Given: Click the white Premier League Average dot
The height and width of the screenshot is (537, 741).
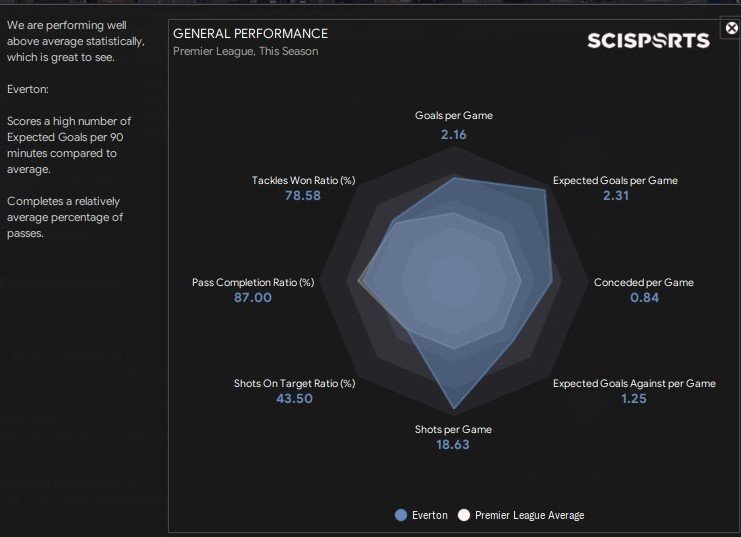Looking at the screenshot, I should pyautogui.click(x=463, y=515).
